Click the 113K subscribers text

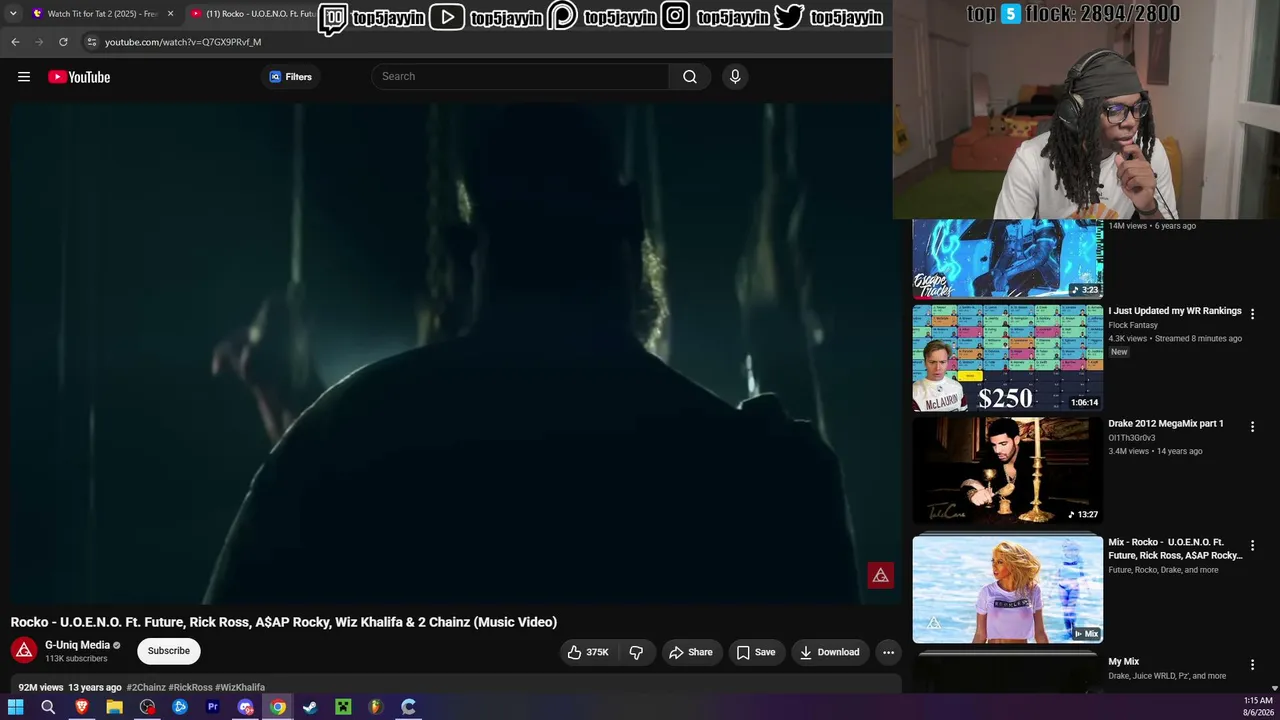pos(76,659)
